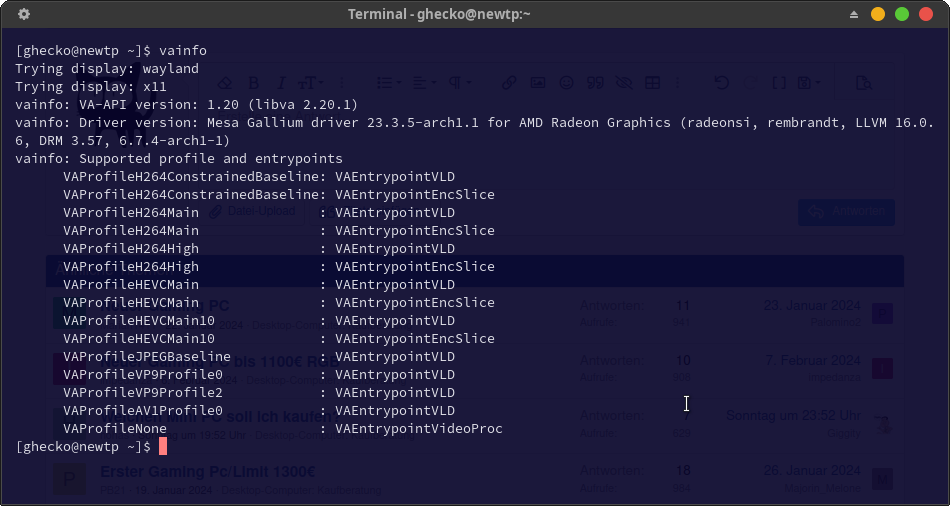Click the insert link icon in the forum editor behind
Image resolution: width=950 pixels, height=506 pixels.
509,83
